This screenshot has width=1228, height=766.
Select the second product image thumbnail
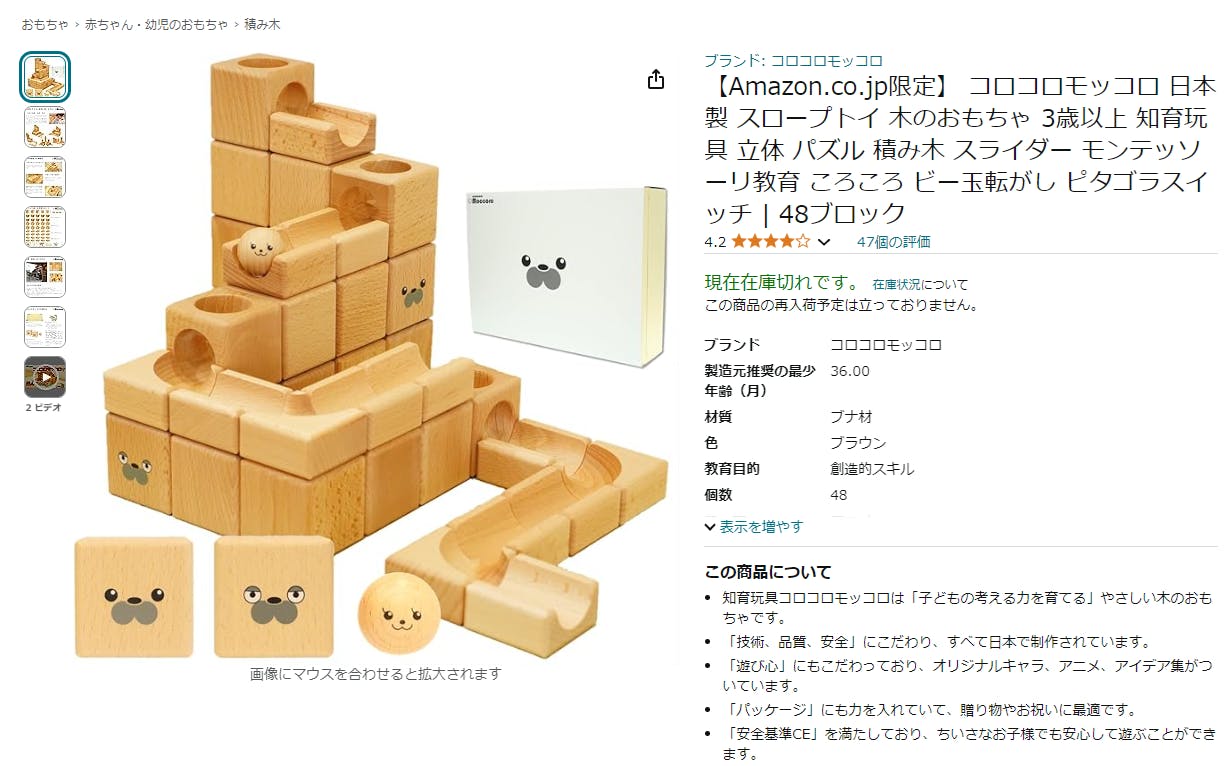point(45,127)
